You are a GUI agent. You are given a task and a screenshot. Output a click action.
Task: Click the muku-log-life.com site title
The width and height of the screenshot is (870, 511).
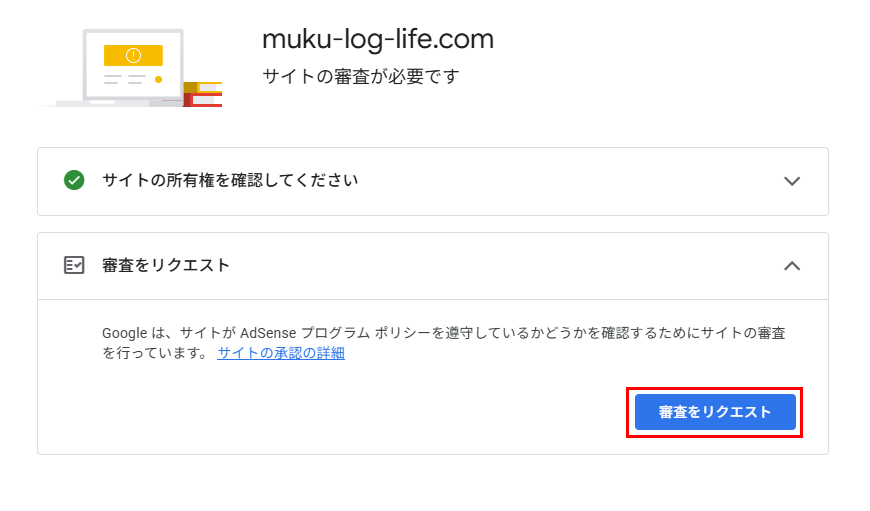tap(378, 39)
